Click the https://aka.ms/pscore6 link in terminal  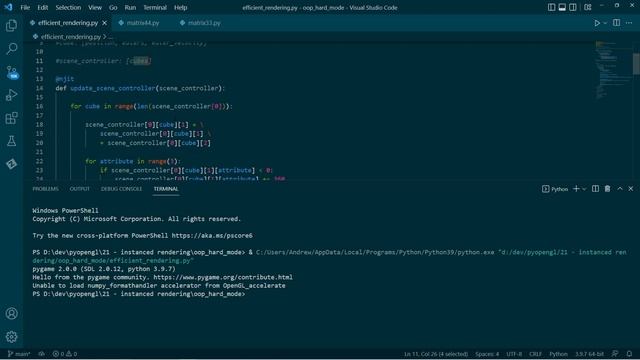click(x=212, y=236)
